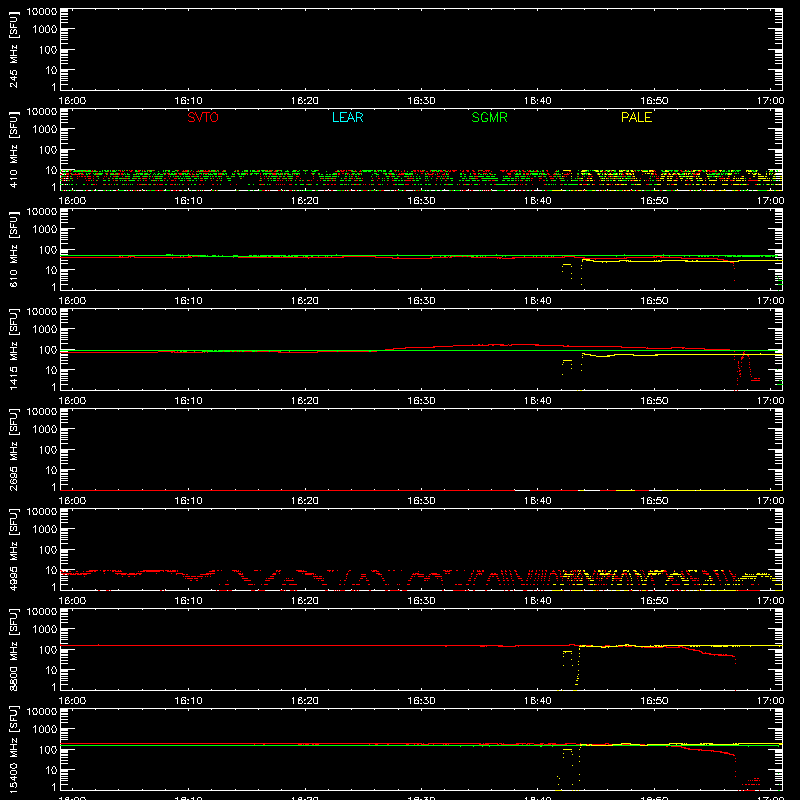Viewport: 800px width, 800px height.
Task: Click the 16:40 time label under the 610 MHz panel
Action: (537, 301)
